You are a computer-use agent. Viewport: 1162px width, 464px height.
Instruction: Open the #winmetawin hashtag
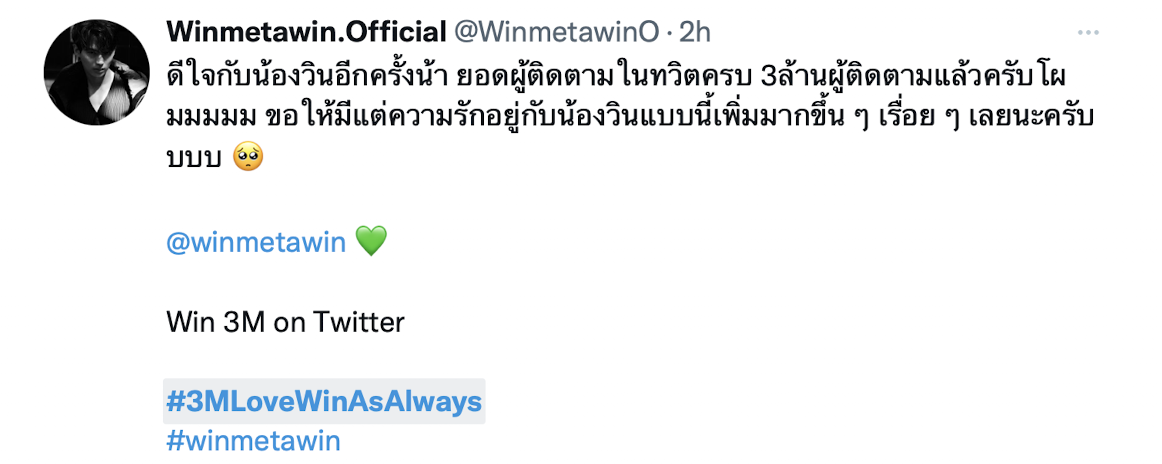pyautogui.click(x=253, y=440)
